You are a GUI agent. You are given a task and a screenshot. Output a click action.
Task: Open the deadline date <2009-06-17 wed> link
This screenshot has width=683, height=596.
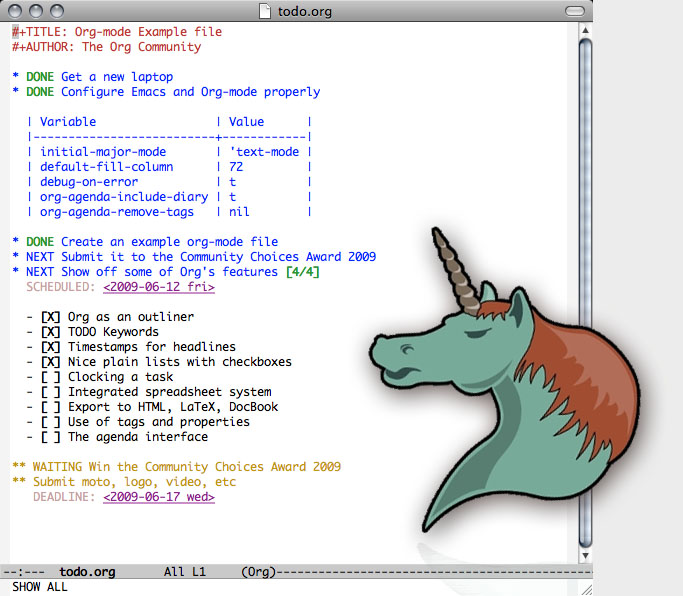159,497
